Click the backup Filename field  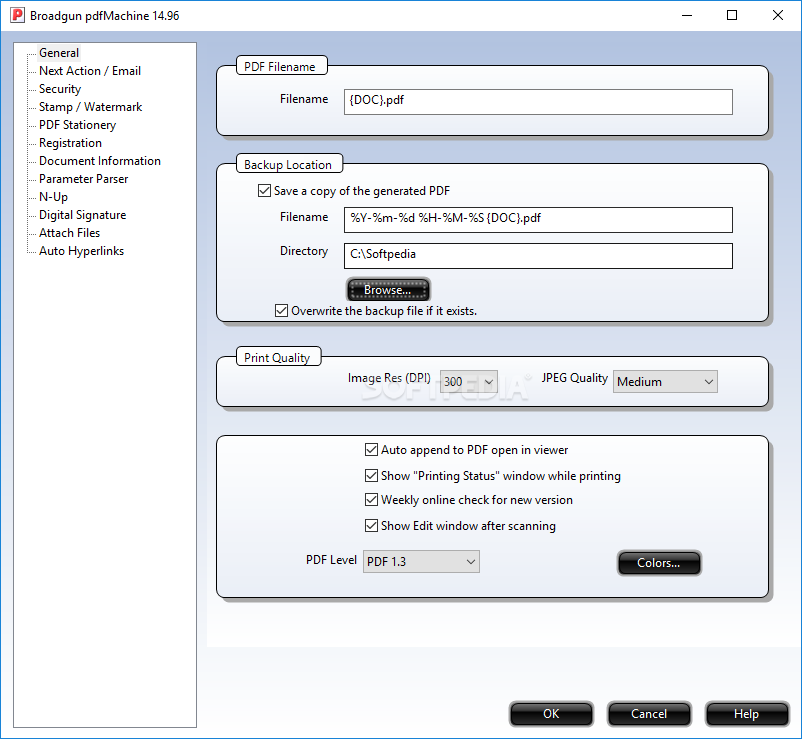coord(538,220)
